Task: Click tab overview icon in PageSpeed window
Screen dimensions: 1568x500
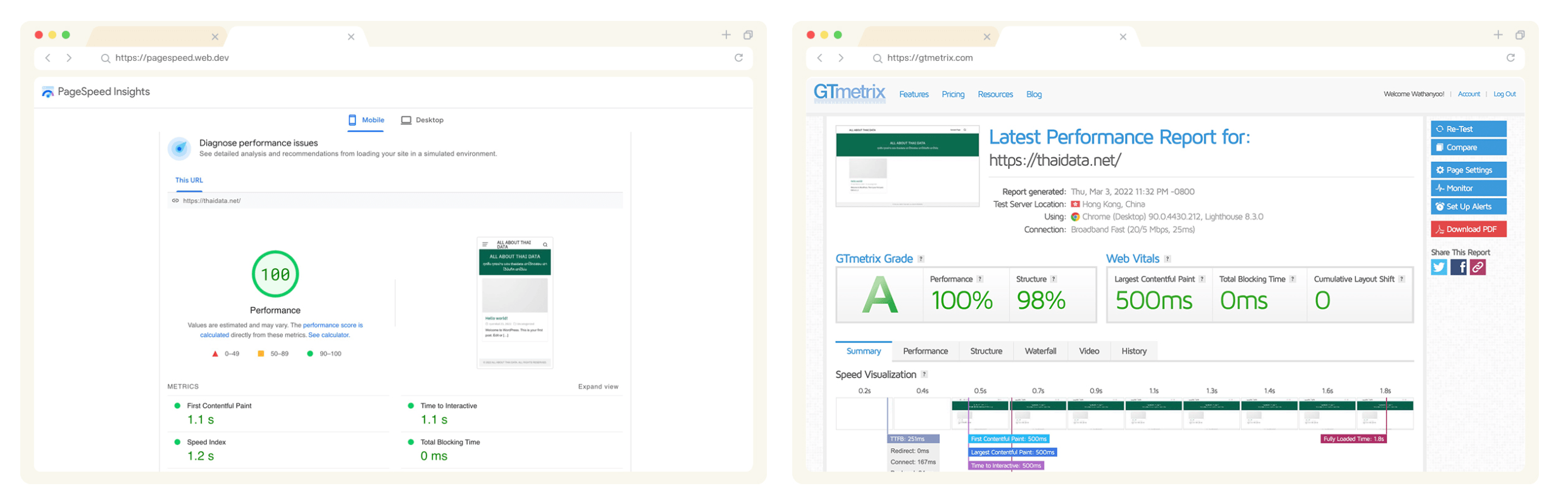Action: (x=748, y=35)
